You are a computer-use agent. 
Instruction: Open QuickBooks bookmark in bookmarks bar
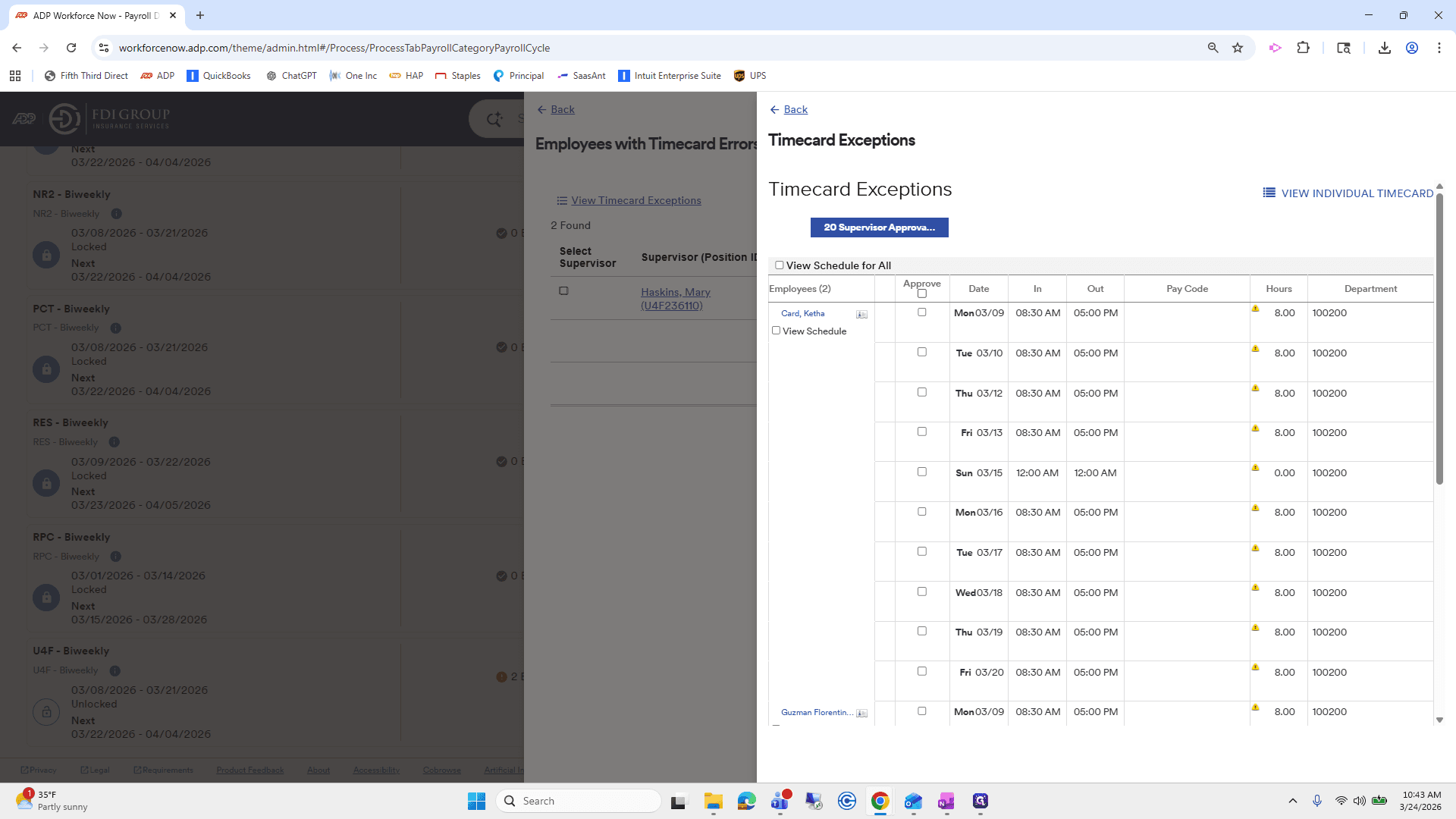[x=218, y=76]
